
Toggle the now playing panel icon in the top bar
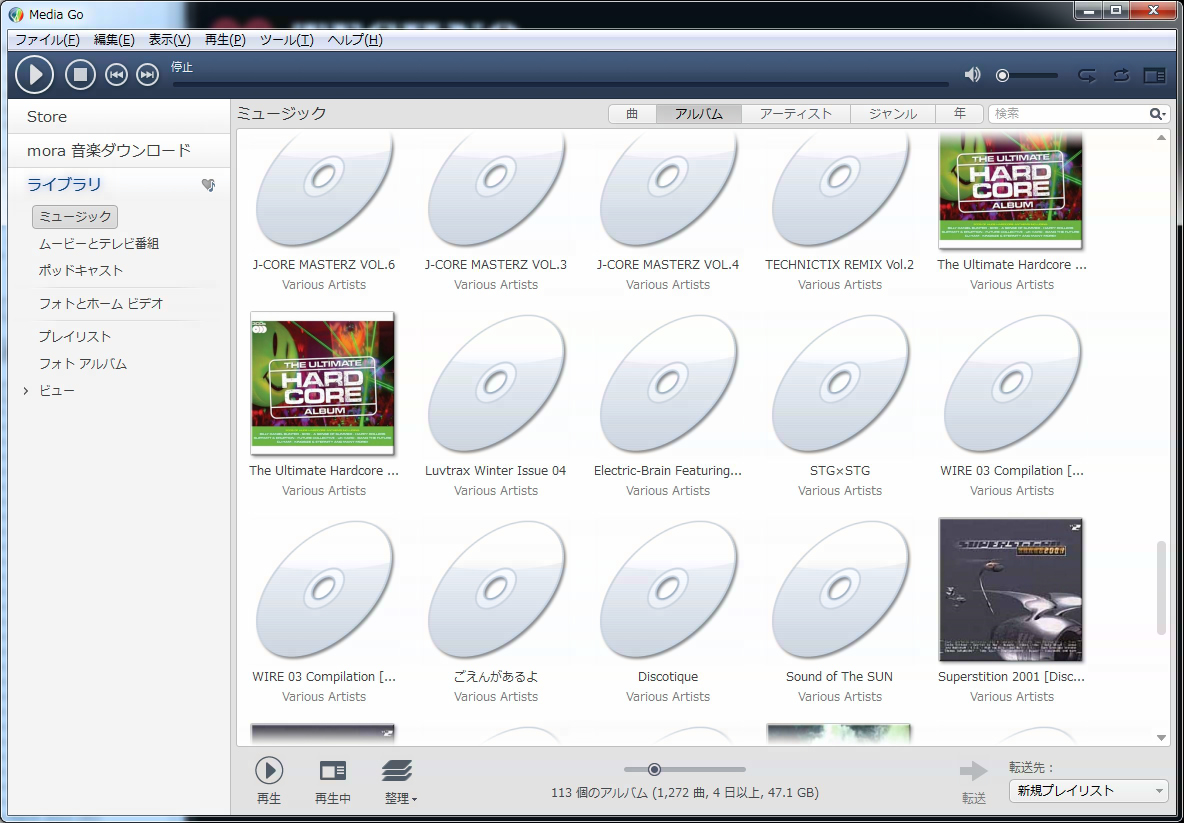tap(1155, 75)
